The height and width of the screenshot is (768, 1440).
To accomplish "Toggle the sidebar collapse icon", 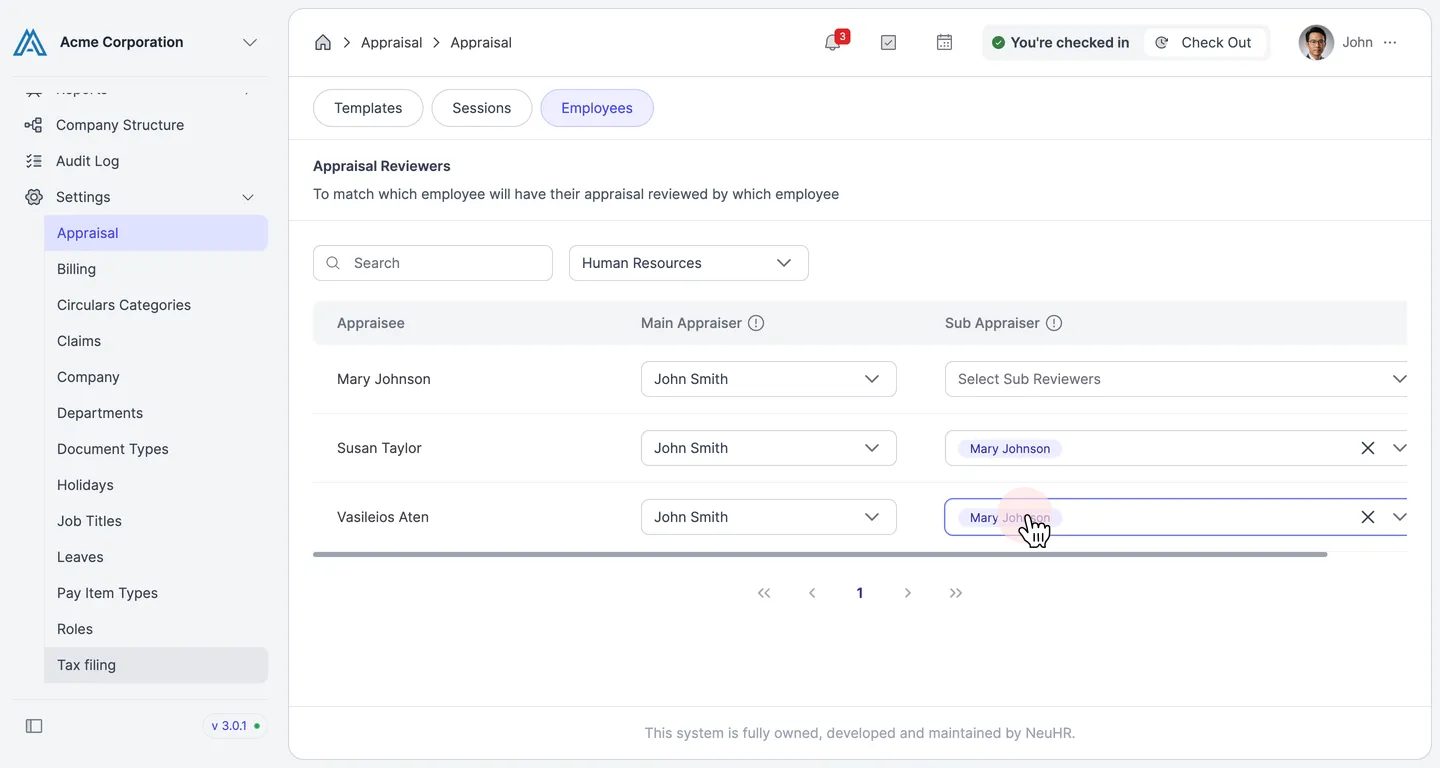I will pos(34,726).
